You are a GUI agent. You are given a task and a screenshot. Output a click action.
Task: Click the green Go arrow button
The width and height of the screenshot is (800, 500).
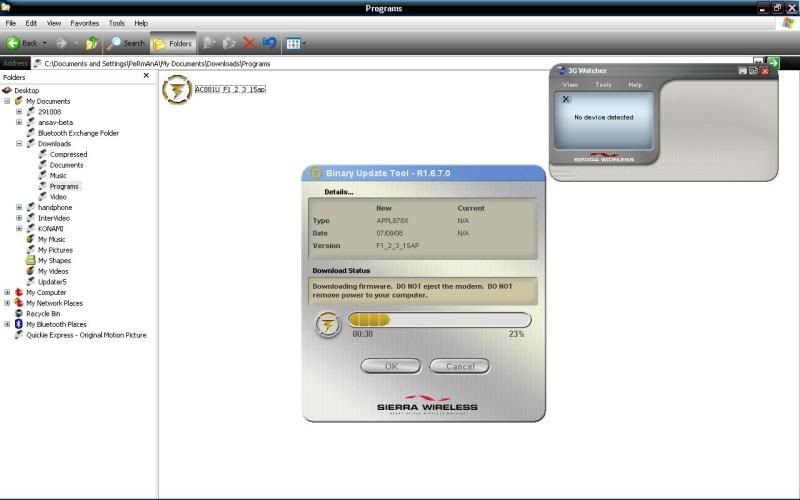773,63
